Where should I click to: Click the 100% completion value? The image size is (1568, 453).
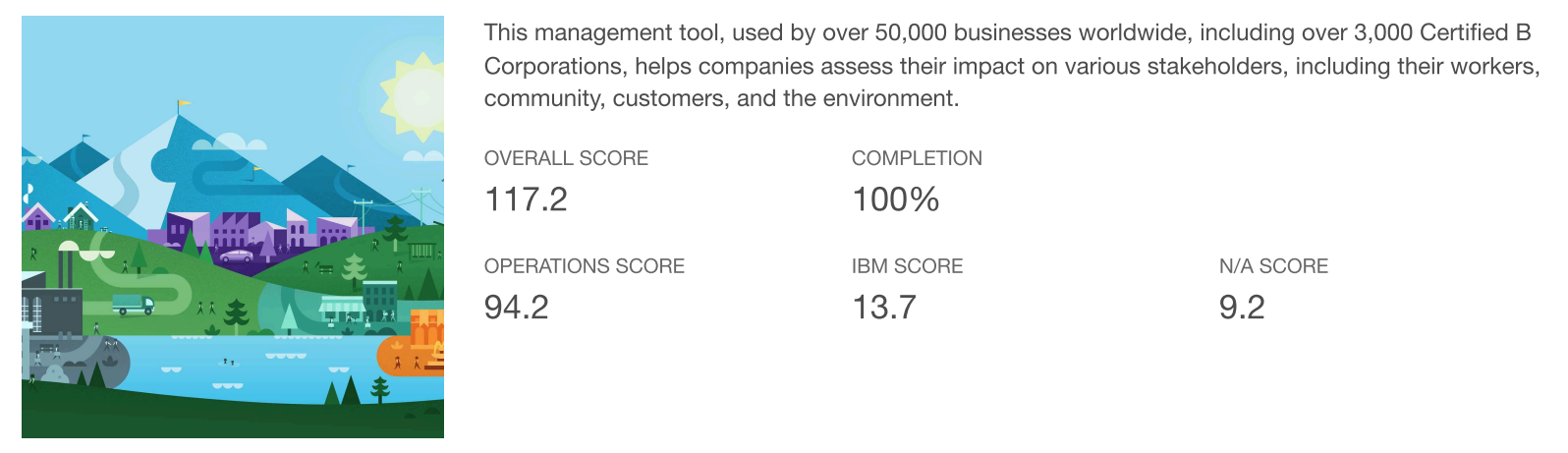coord(895,199)
